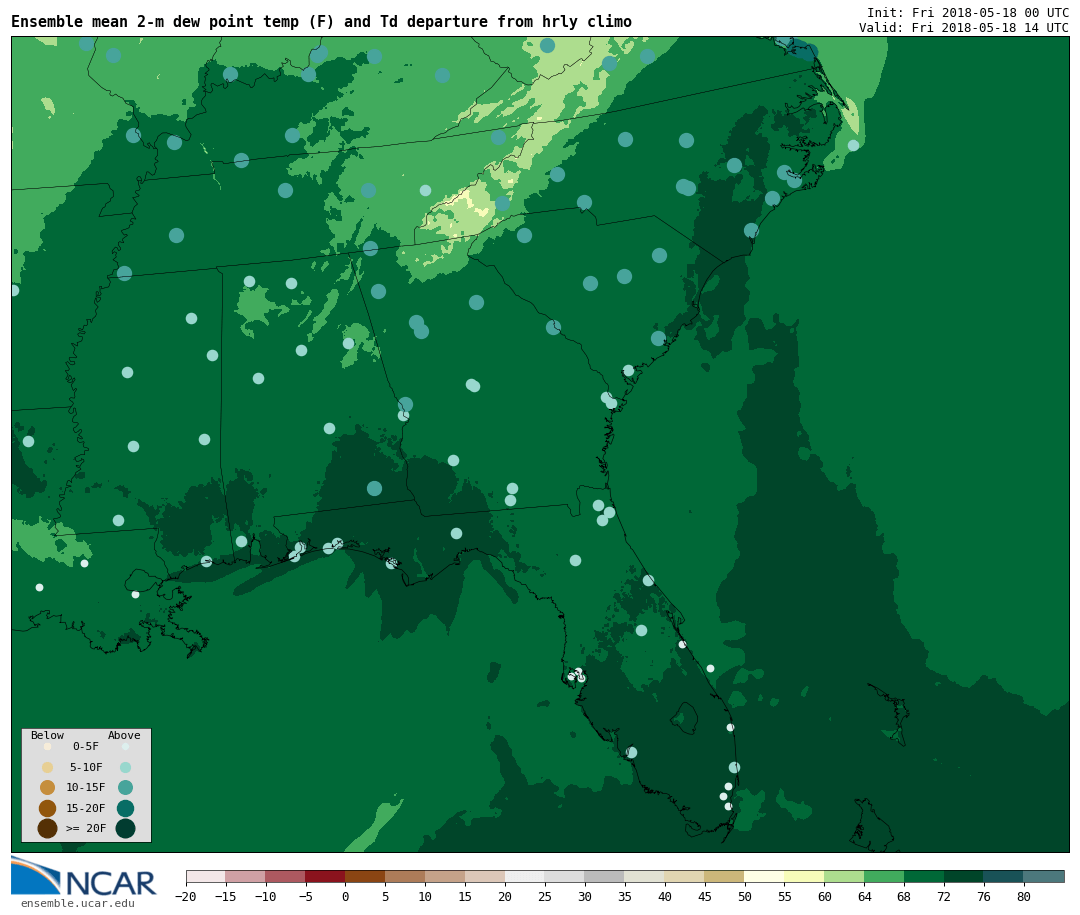
Task: Click the pale yellow colorbar segment between 55 and 60
Action: click(804, 876)
